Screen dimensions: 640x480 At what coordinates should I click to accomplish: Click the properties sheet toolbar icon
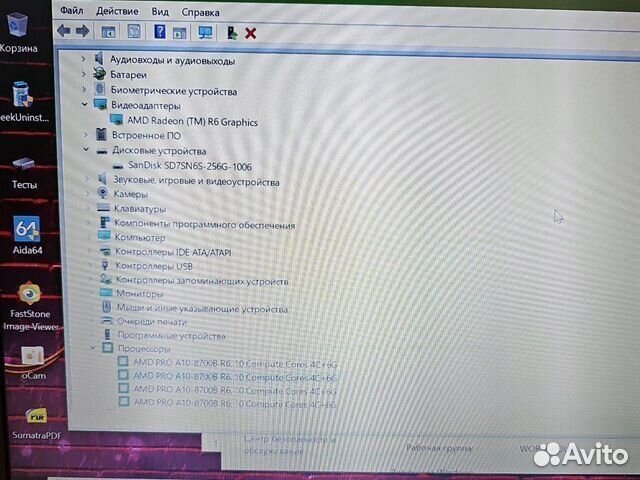(134, 31)
